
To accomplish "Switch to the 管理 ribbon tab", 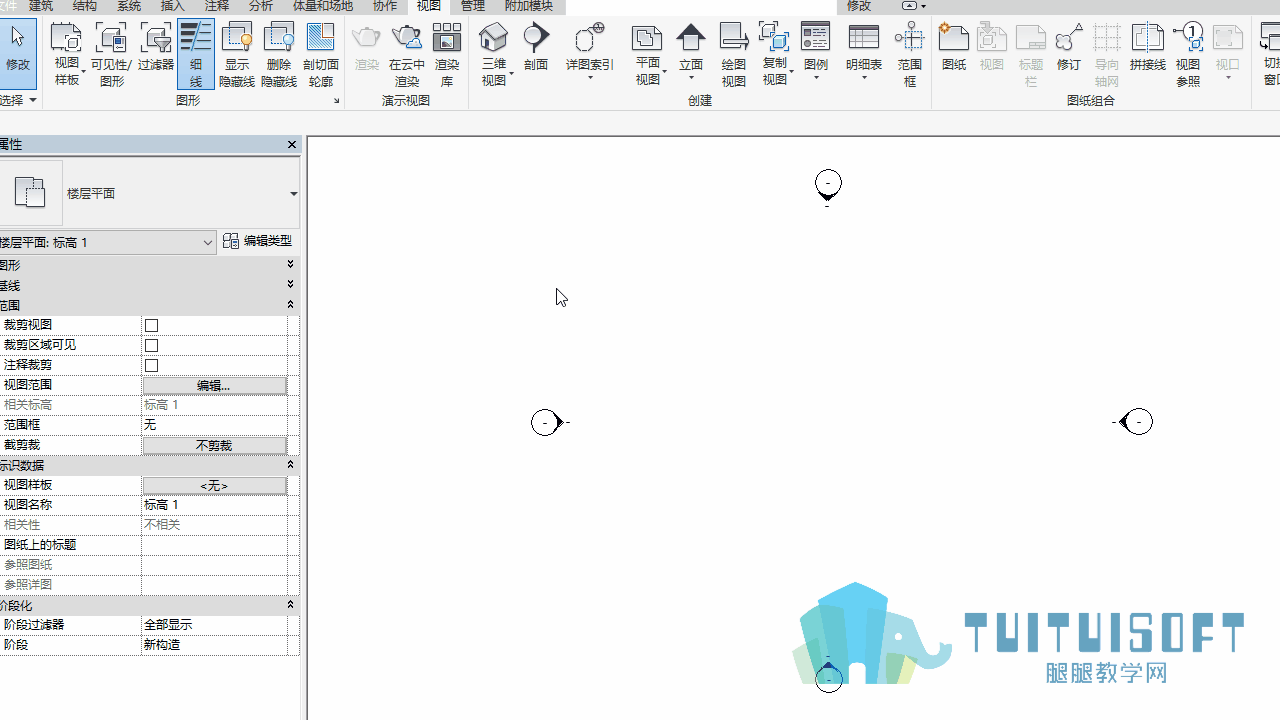I will point(472,6).
